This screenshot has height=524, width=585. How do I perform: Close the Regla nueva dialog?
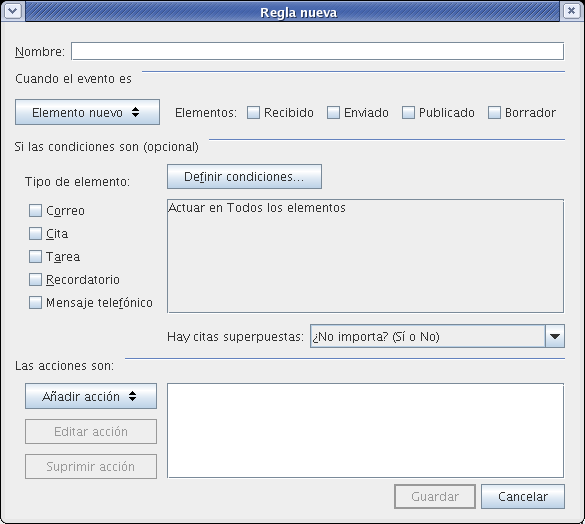(x=571, y=11)
